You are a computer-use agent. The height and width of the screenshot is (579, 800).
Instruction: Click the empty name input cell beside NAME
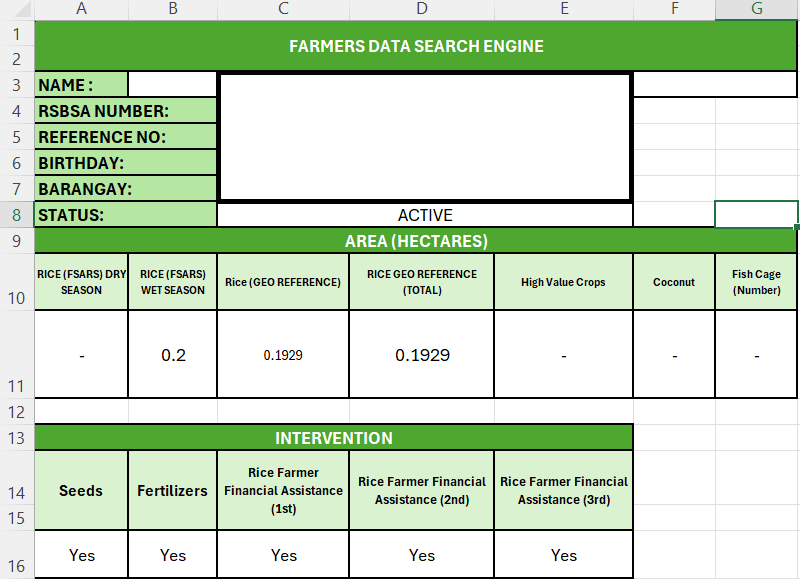pos(172,85)
